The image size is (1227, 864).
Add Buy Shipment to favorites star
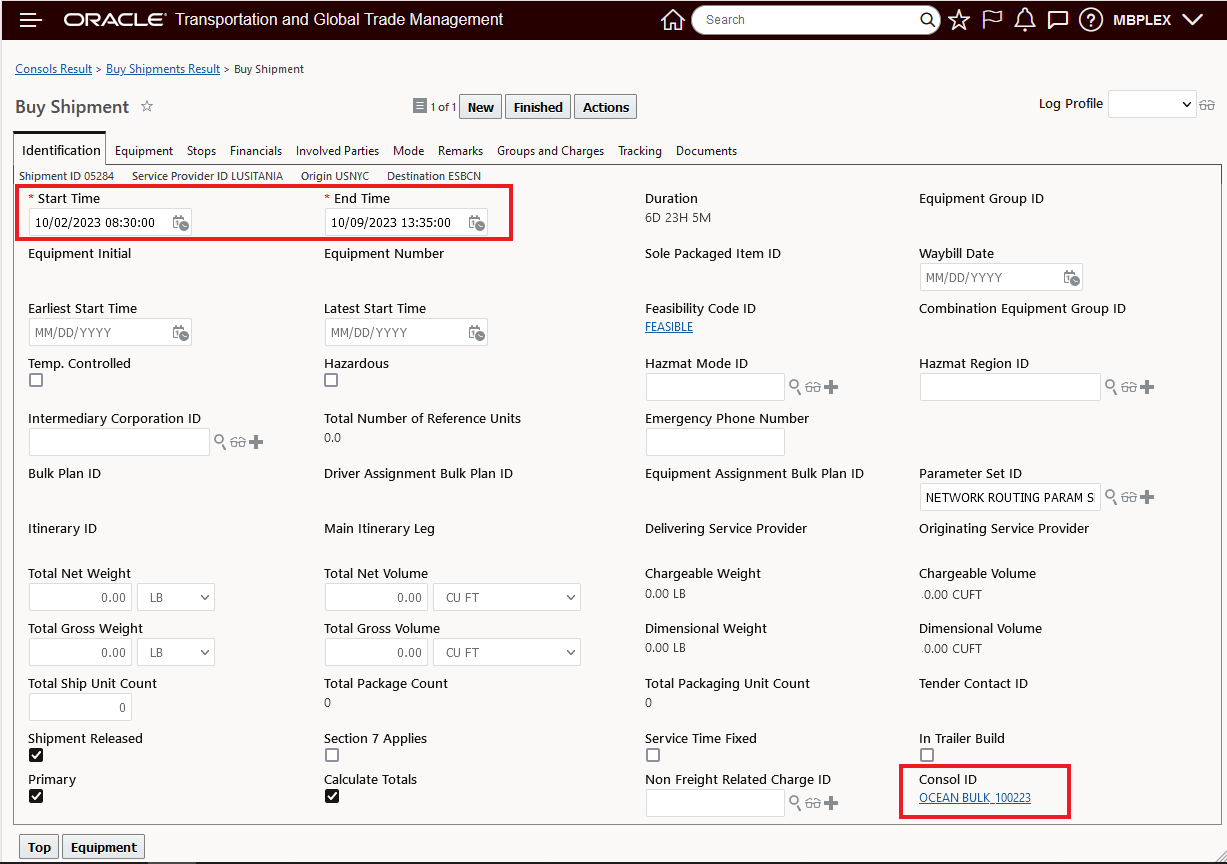point(147,106)
